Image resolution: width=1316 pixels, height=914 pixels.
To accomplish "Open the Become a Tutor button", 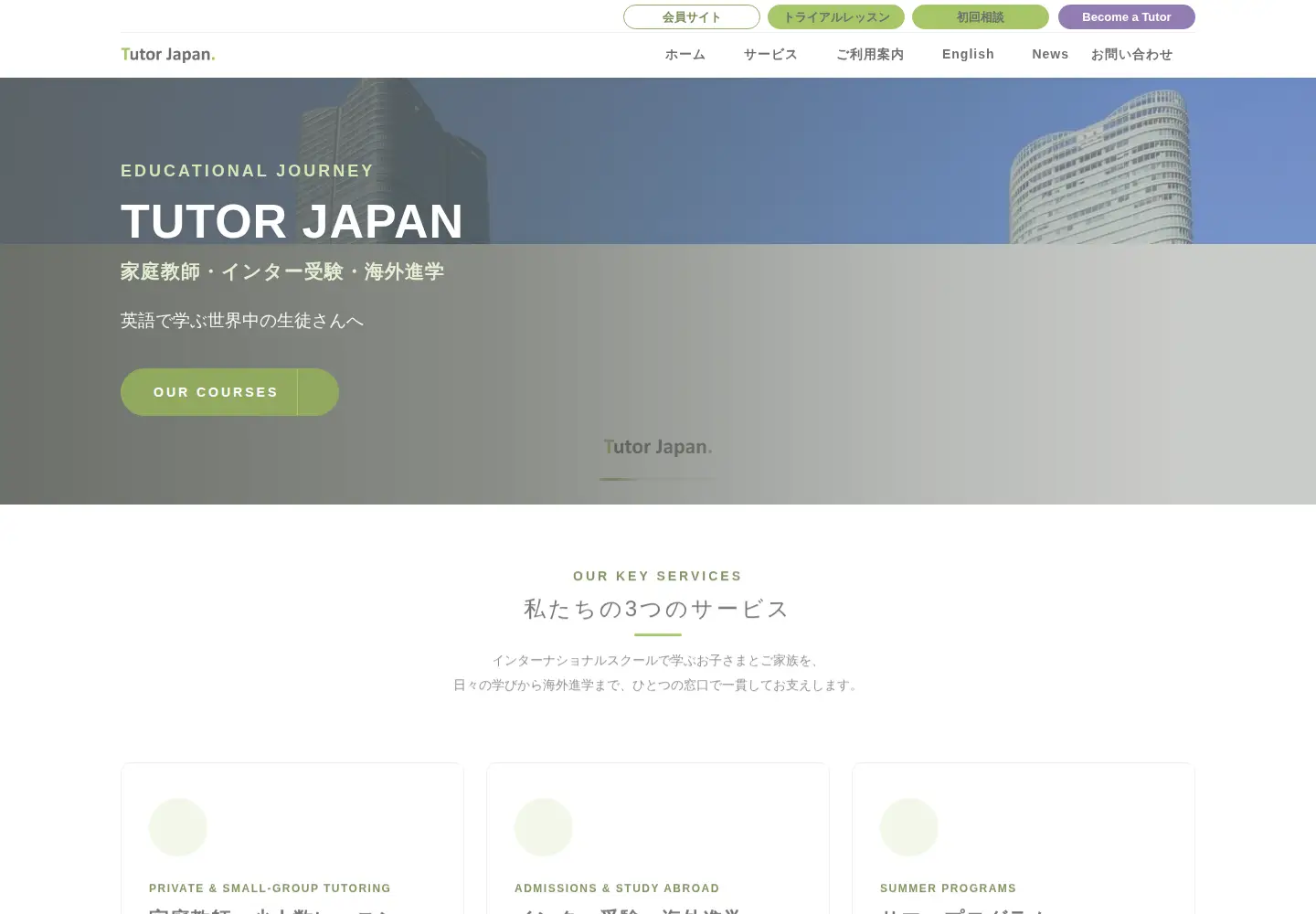I will point(1127,17).
